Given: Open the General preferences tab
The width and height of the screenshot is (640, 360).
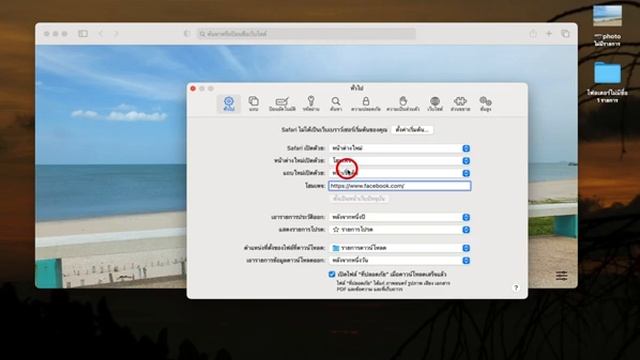Looking at the screenshot, I should pyautogui.click(x=229, y=104).
